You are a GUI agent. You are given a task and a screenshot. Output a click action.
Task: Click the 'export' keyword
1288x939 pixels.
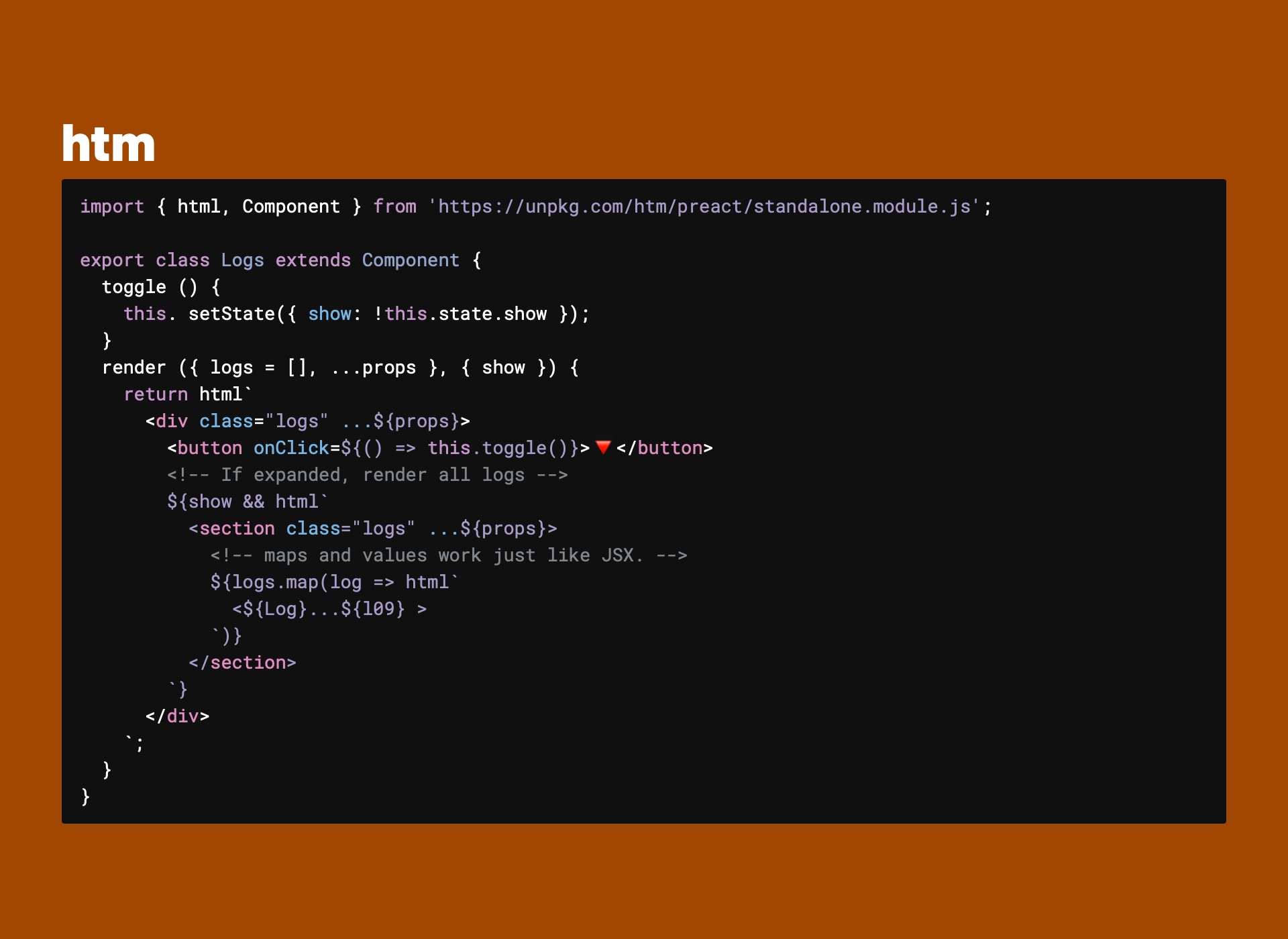click(x=112, y=260)
